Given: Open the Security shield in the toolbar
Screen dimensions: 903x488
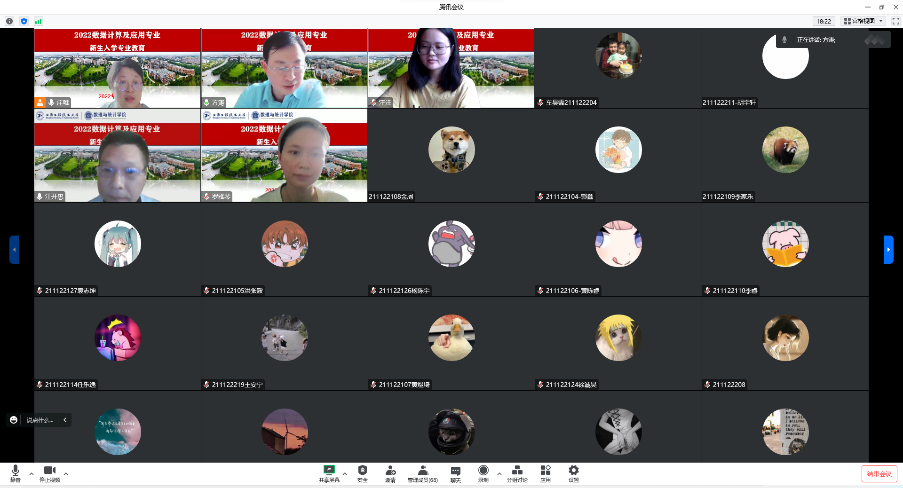Looking at the screenshot, I should (362, 471).
